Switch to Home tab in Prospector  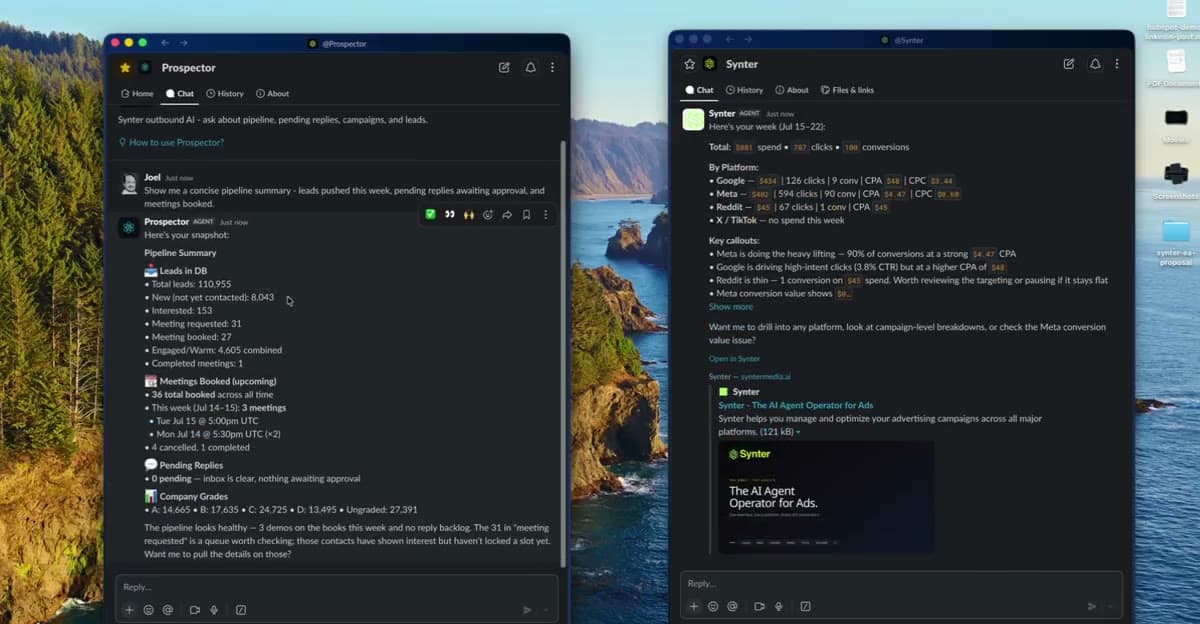pyautogui.click(x=137, y=94)
